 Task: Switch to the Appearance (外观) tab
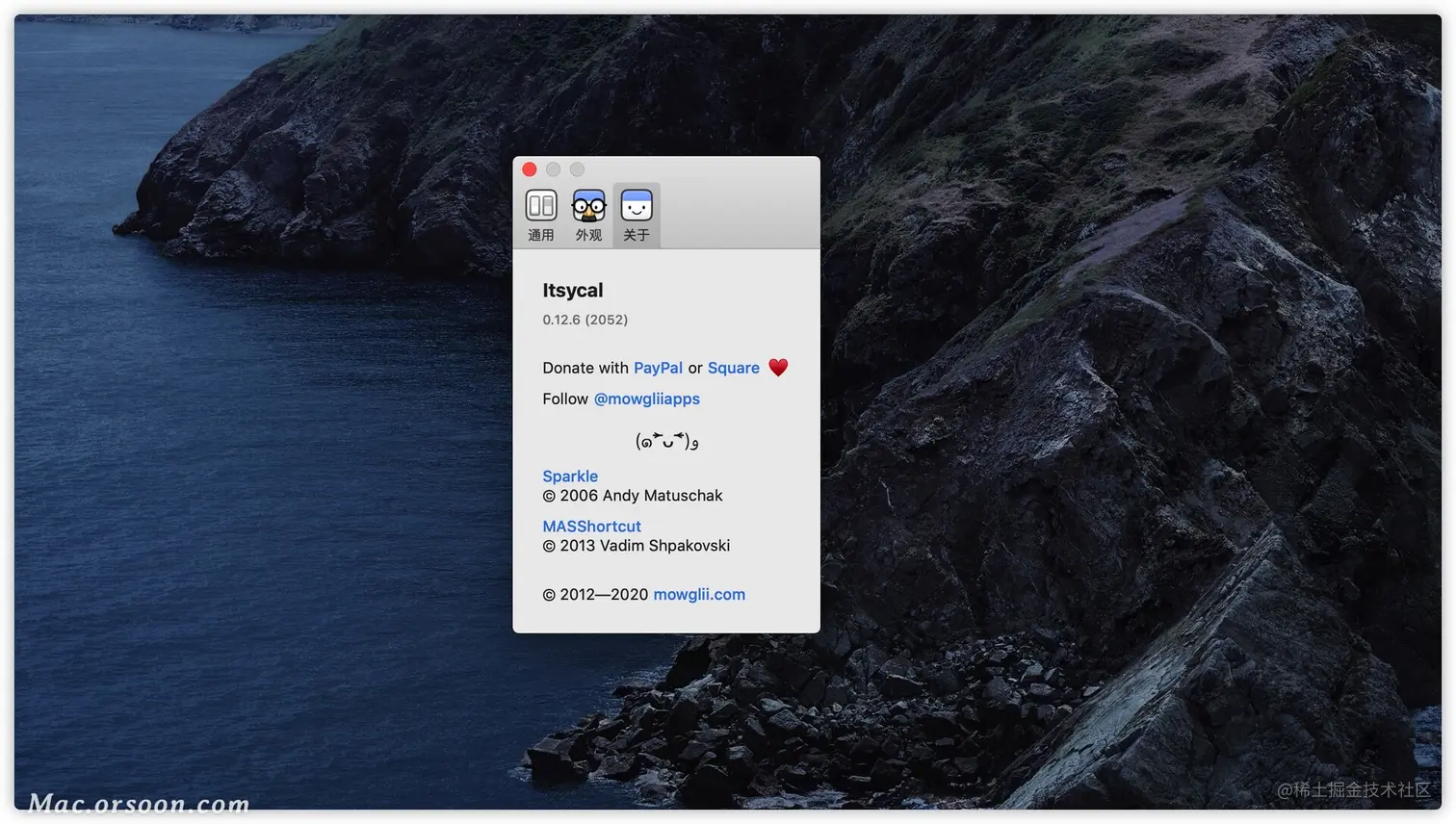tap(588, 215)
